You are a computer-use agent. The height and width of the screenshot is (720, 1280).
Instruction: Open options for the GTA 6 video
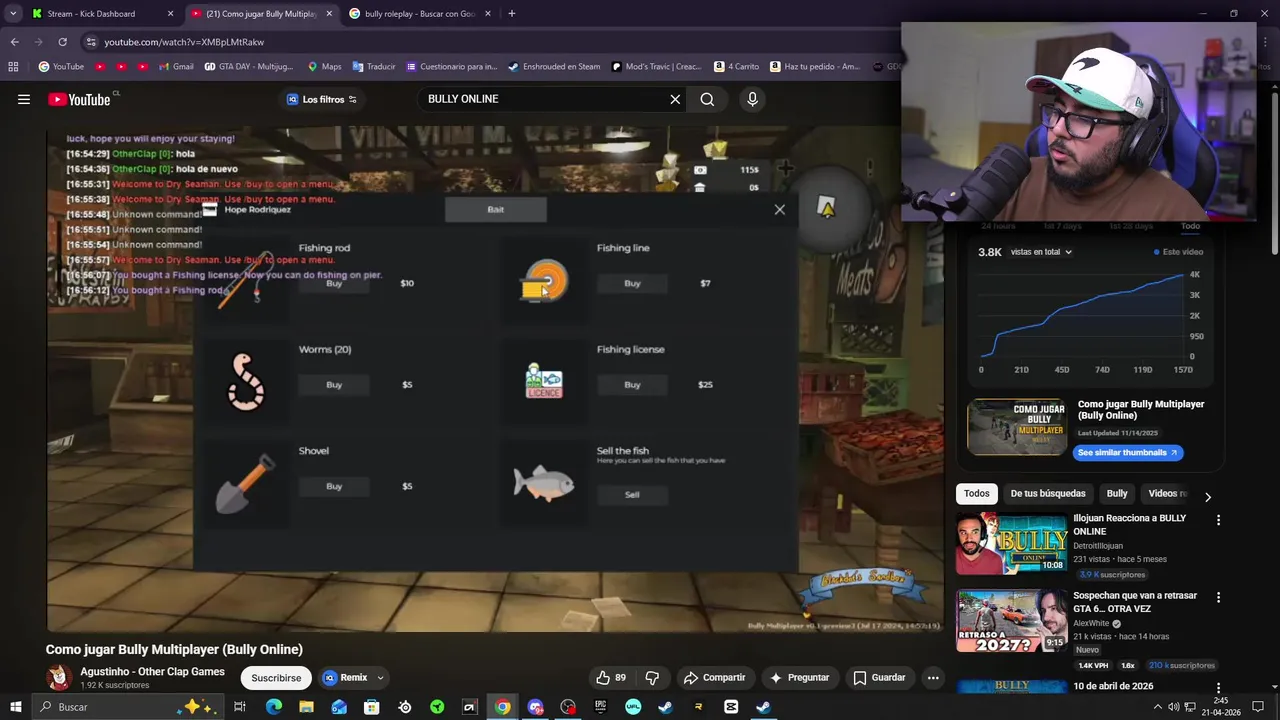1218,597
